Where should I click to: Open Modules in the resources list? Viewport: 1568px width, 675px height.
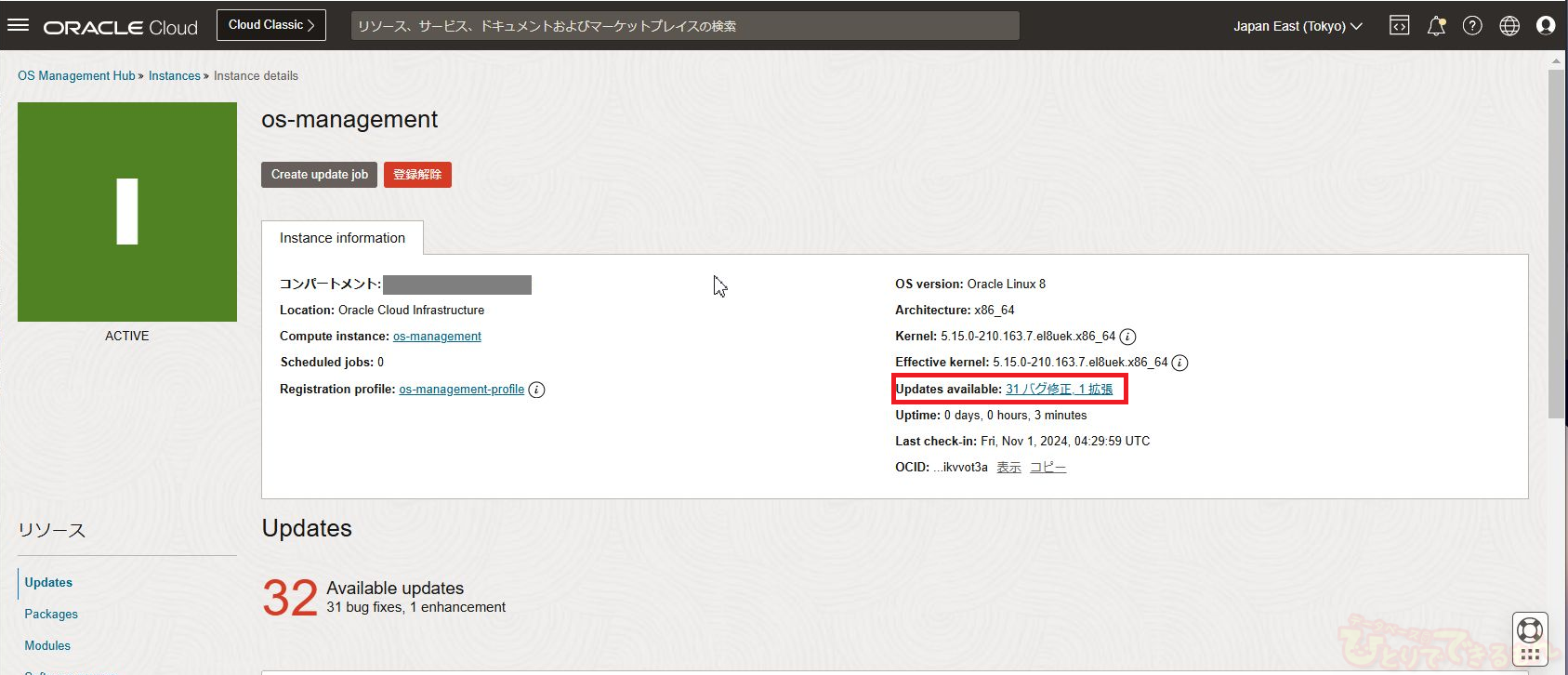(47, 646)
